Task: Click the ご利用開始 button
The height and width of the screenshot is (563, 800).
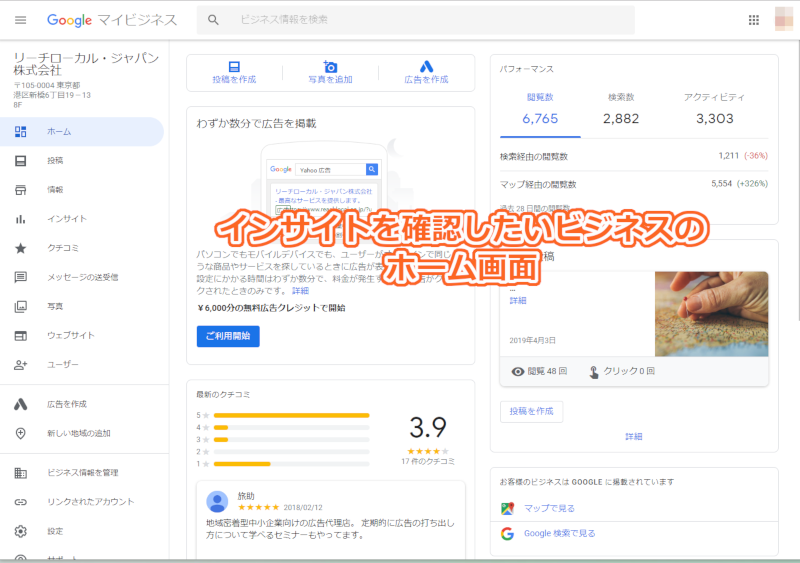Action: pos(228,336)
